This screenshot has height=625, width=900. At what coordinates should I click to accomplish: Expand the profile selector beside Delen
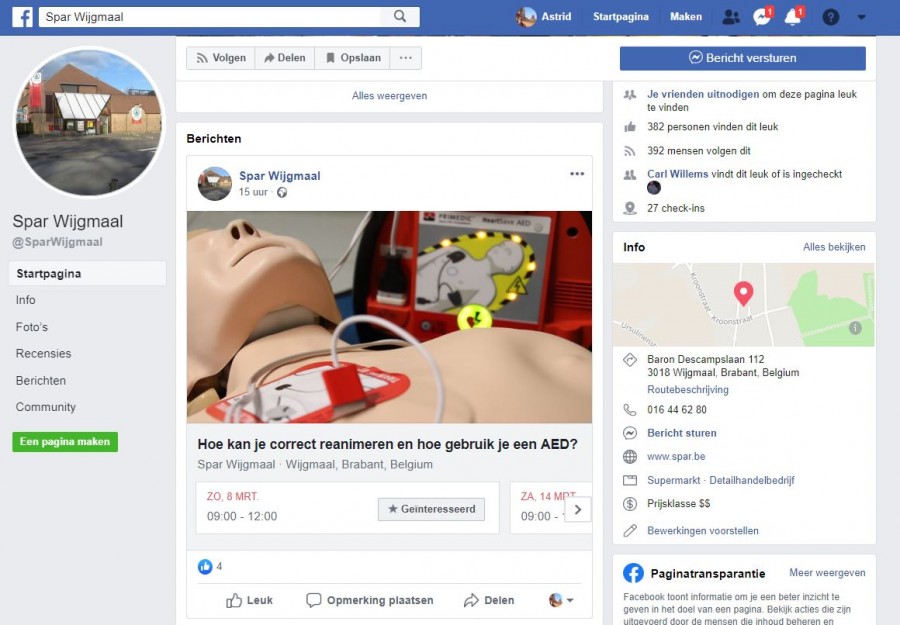point(561,600)
